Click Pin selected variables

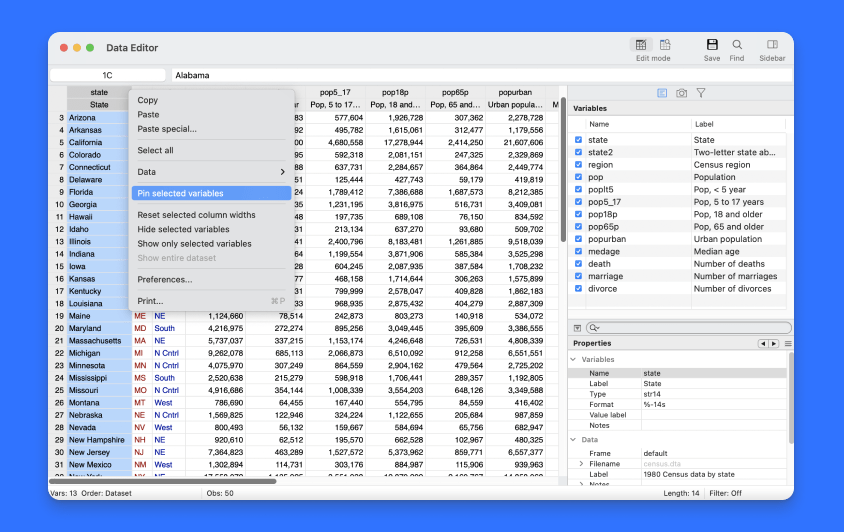point(211,193)
